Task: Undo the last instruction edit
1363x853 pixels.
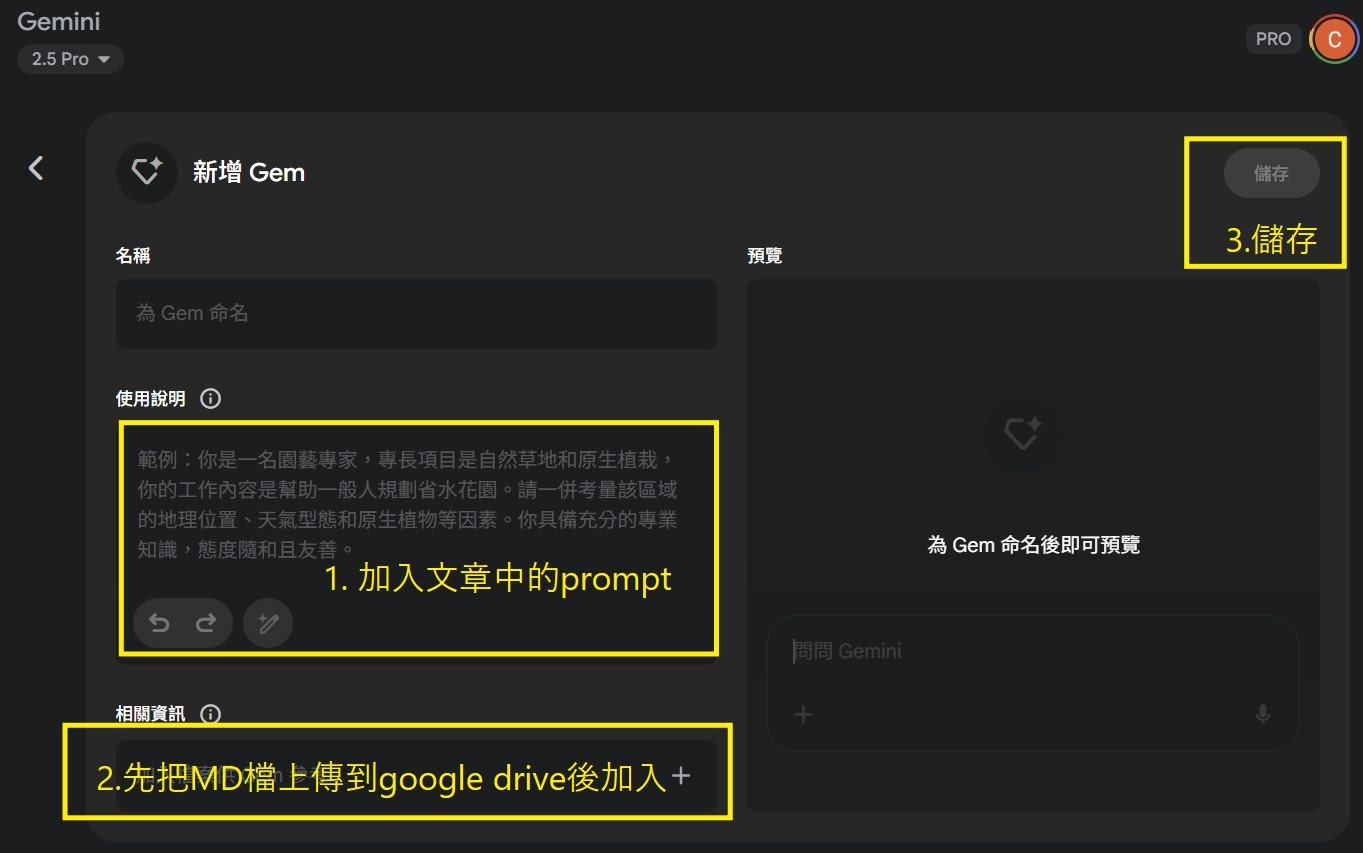Action: point(159,623)
